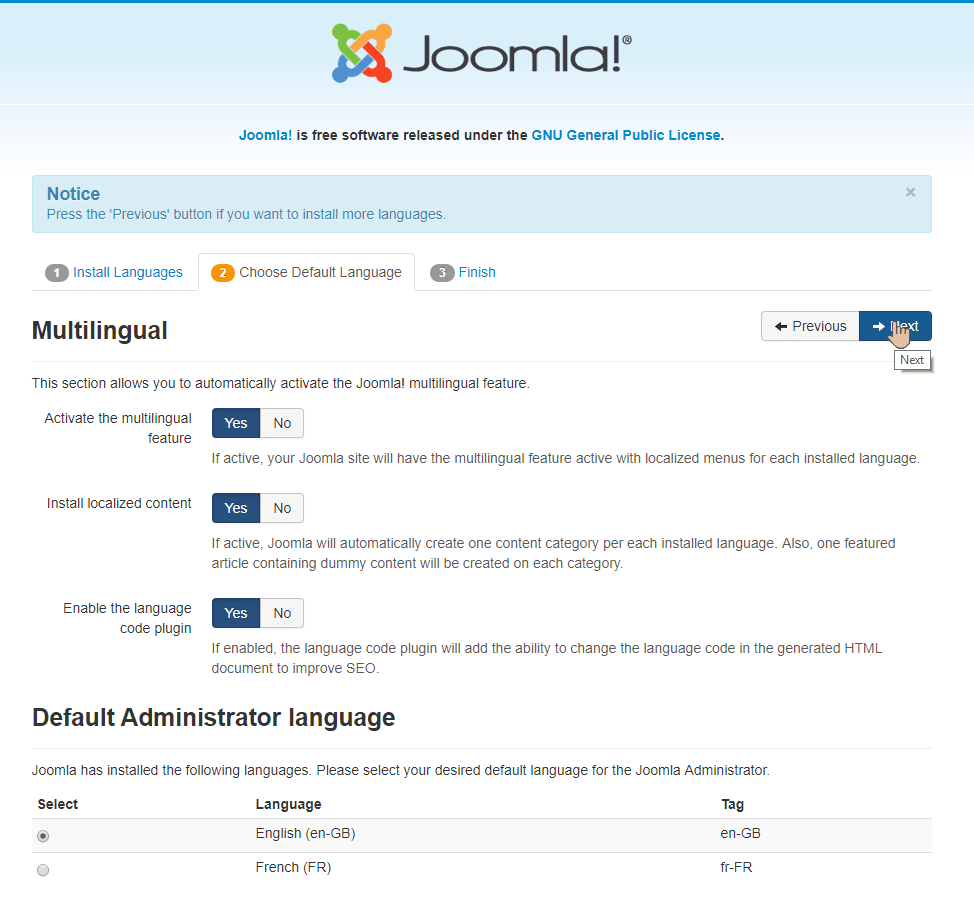The width and height of the screenshot is (974, 902).
Task: Click the Previous button
Action: [x=810, y=326]
